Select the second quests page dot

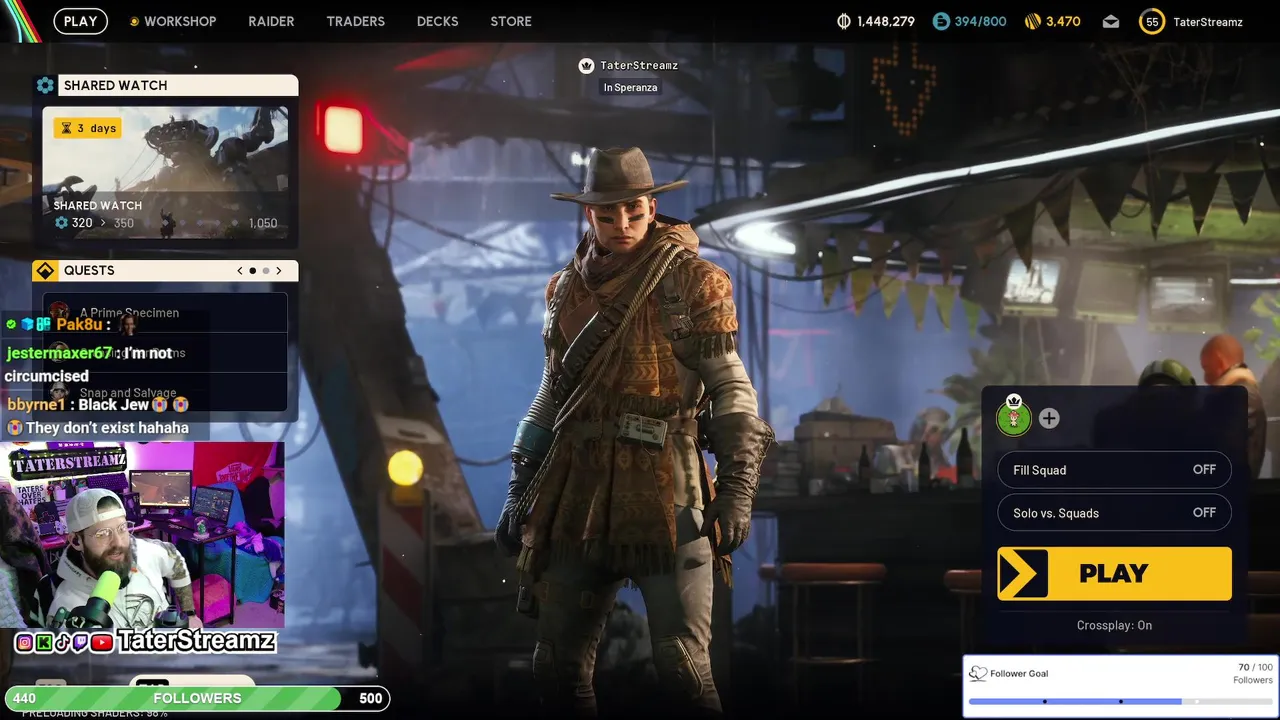click(266, 270)
